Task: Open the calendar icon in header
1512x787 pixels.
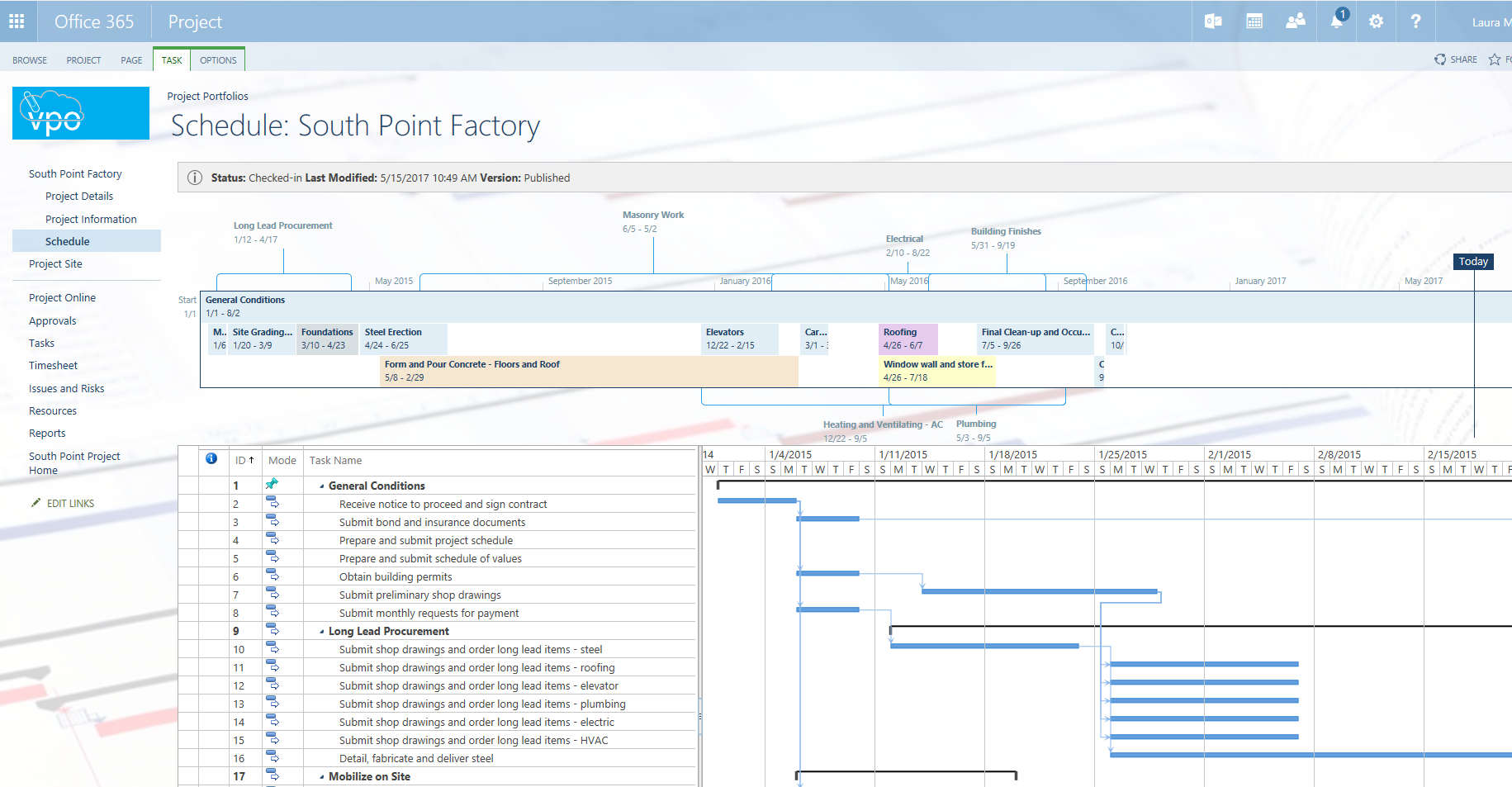Action: coord(1254,21)
